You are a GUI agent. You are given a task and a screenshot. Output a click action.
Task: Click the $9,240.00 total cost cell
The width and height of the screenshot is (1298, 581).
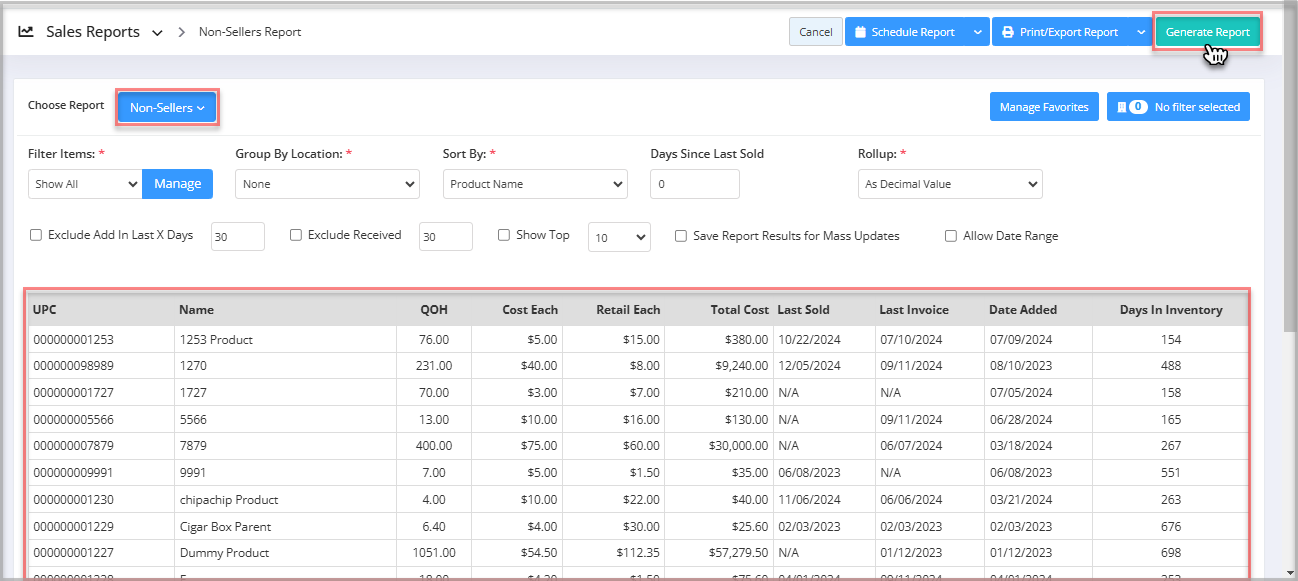click(x=719, y=366)
